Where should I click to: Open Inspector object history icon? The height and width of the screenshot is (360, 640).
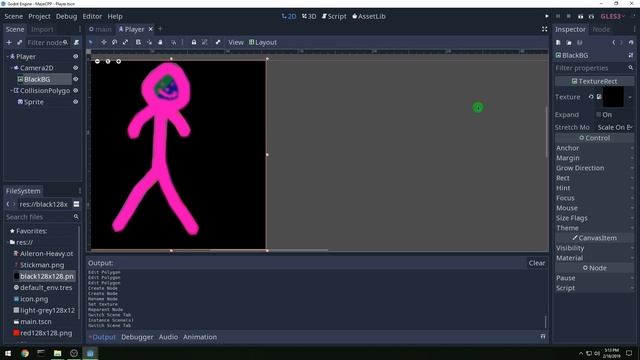point(631,42)
